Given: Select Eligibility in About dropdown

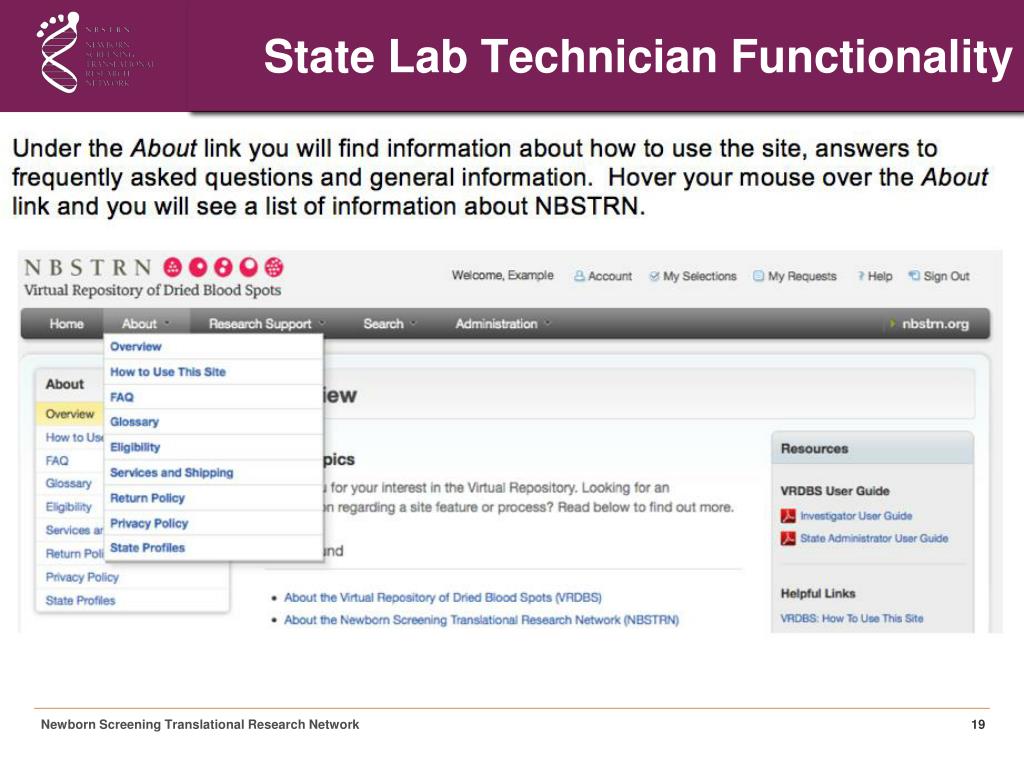Looking at the screenshot, I should (214, 447).
